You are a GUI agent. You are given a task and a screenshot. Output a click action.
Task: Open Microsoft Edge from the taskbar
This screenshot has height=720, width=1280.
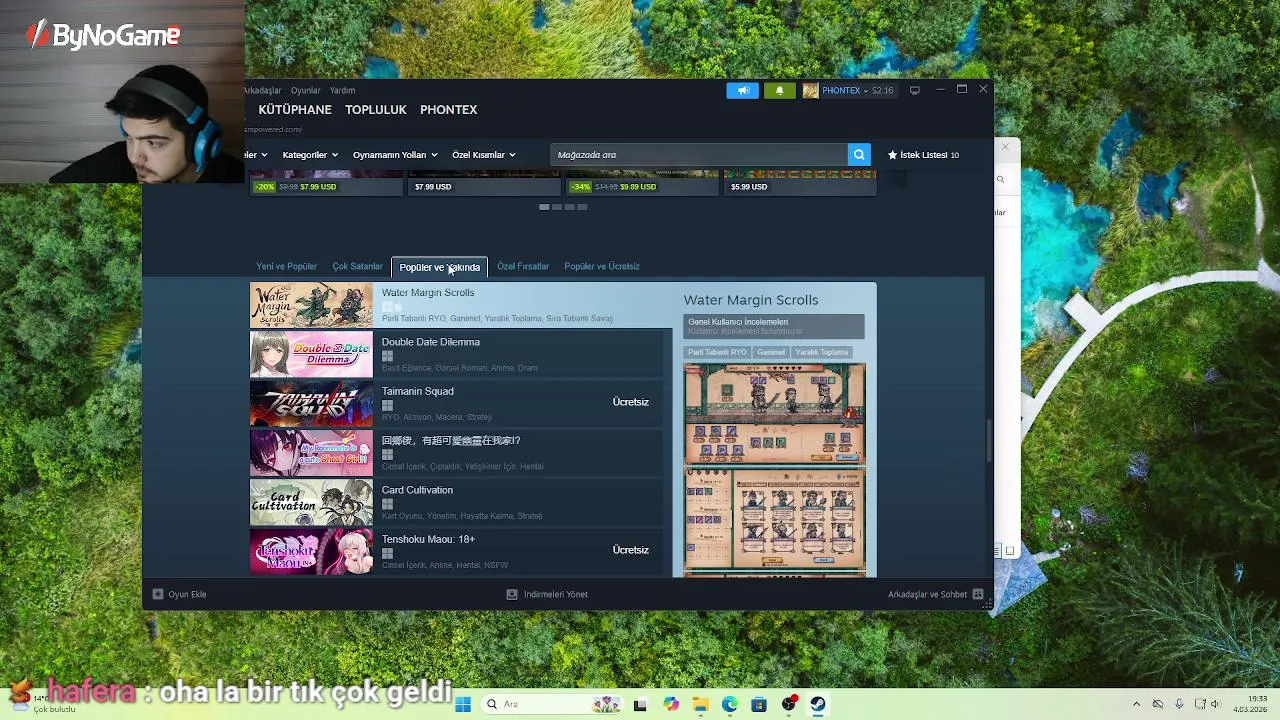729,704
